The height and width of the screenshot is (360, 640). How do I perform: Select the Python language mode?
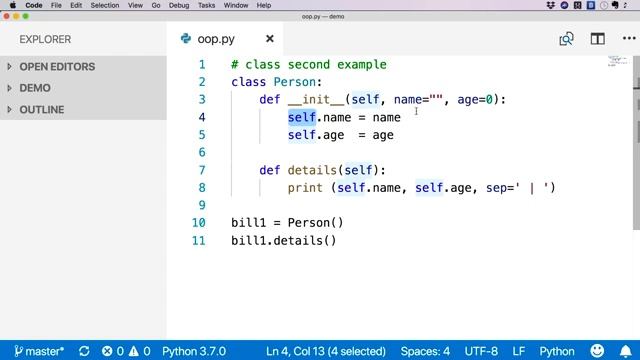click(x=557, y=351)
